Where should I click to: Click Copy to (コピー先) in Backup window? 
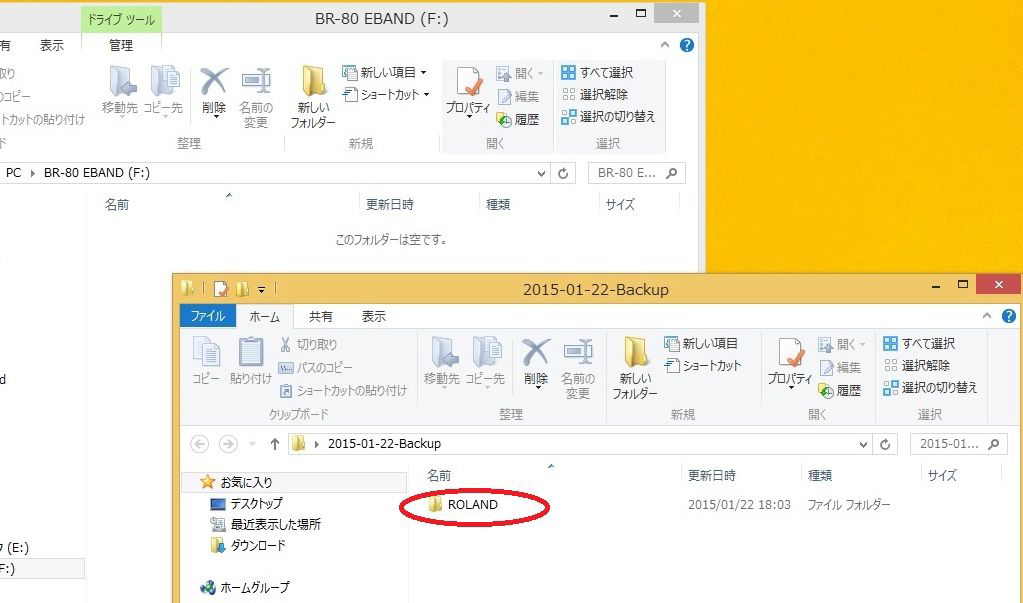pos(485,362)
